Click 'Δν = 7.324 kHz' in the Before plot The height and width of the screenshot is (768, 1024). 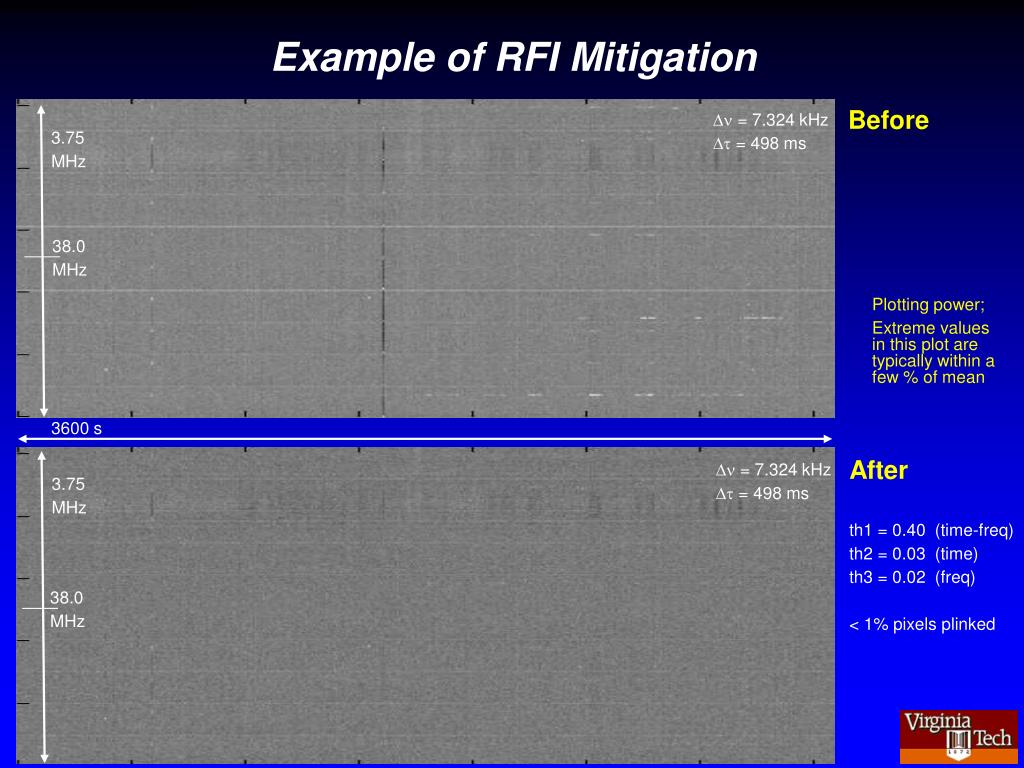771,120
